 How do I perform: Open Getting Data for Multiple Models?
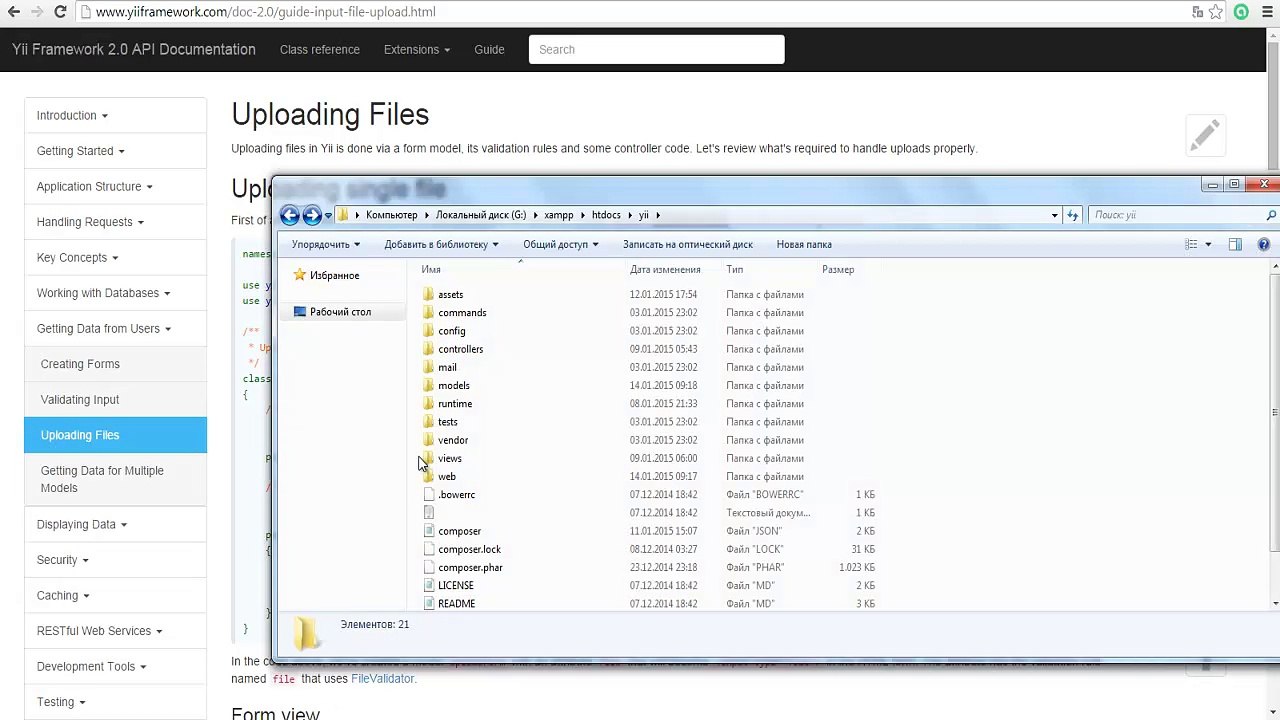click(115, 479)
